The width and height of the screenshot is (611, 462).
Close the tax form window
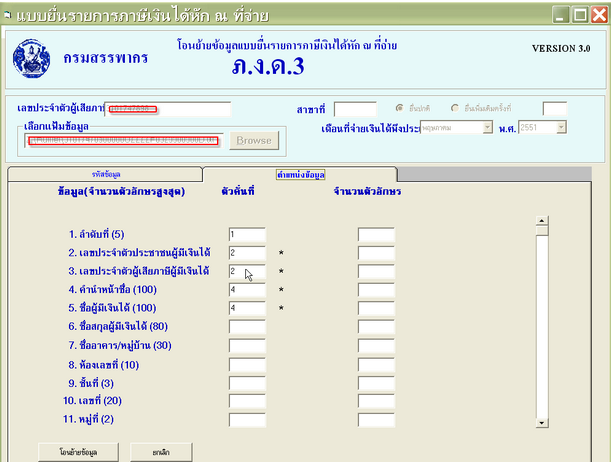pos(599,15)
